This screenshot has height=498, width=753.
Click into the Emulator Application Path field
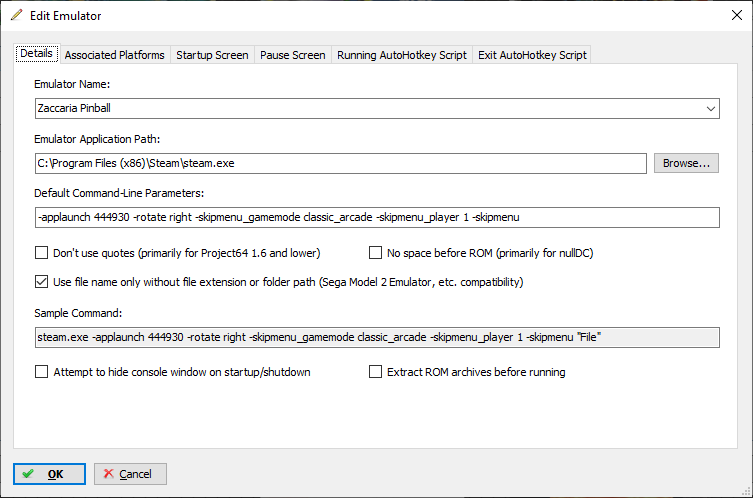point(340,163)
